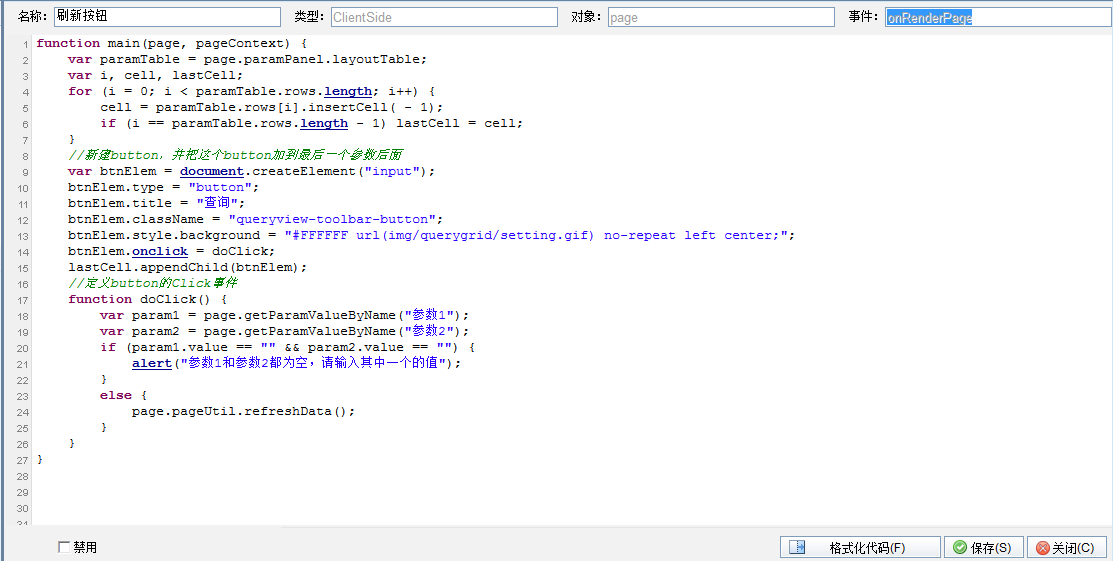Image resolution: width=1113 pixels, height=561 pixels.
Task: Click 'lastCell.appendChild(btnElem);' line
Action: pyautogui.click(x=187, y=267)
